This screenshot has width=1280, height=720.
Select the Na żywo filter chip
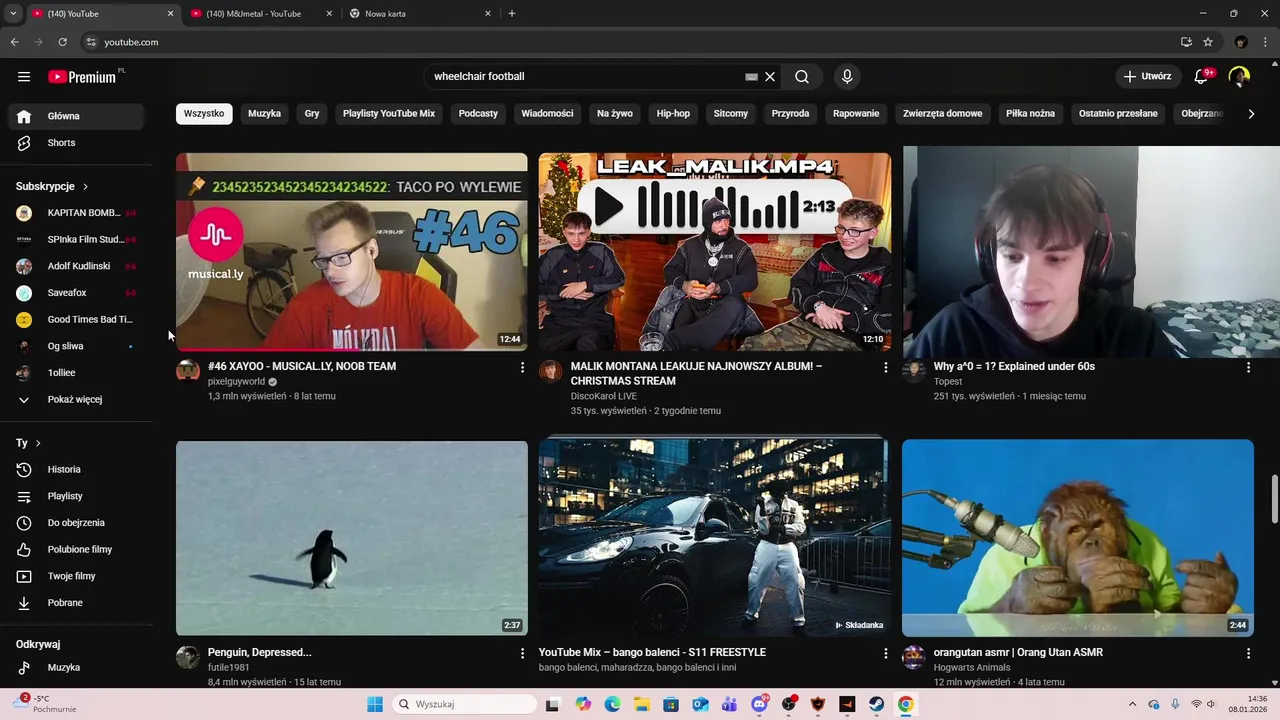click(x=615, y=114)
